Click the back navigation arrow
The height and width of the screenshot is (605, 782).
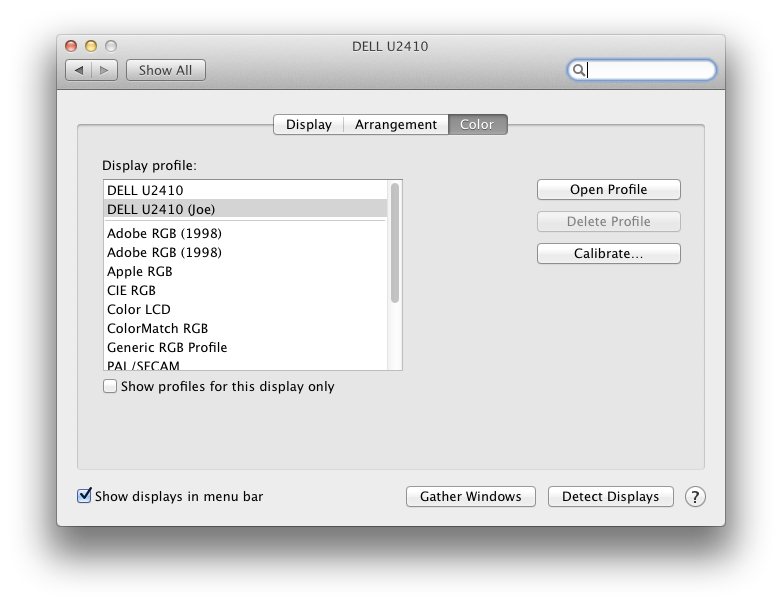tap(79, 70)
